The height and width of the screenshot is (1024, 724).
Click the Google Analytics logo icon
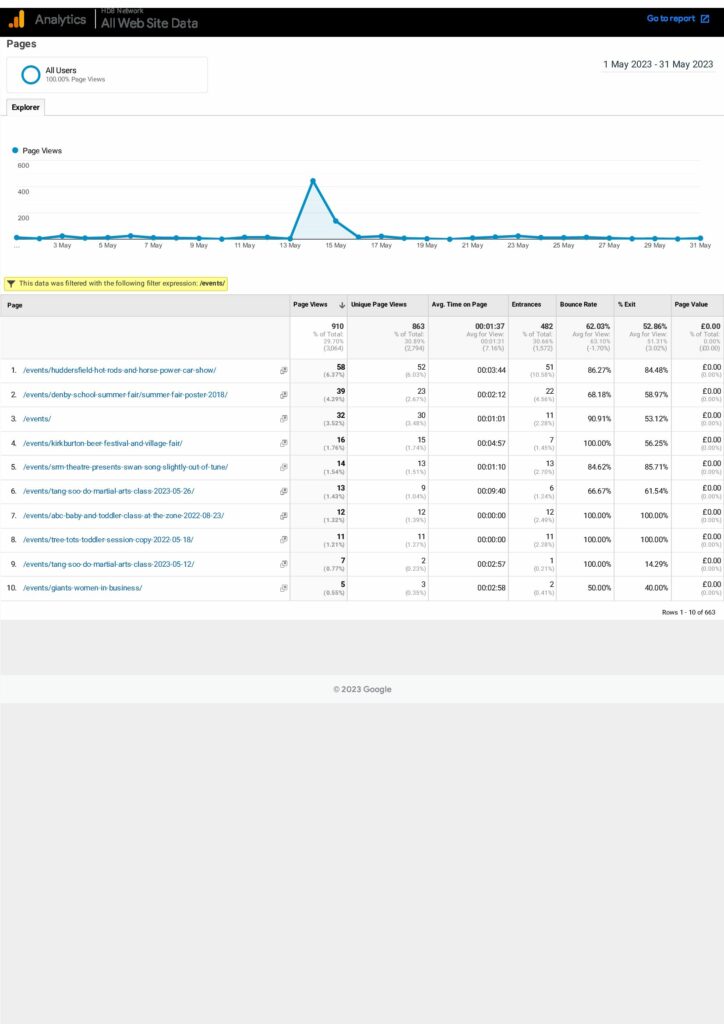click(16, 19)
